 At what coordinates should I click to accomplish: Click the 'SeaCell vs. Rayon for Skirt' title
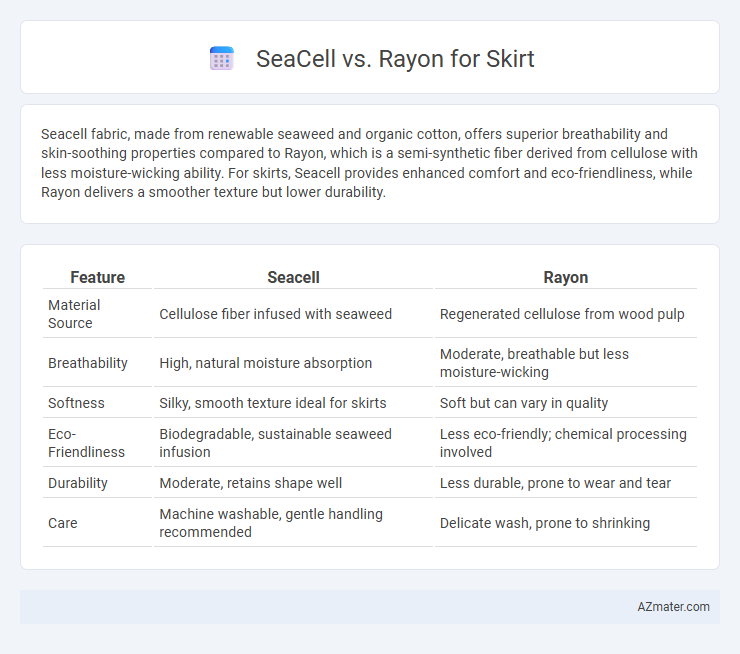tap(395, 59)
